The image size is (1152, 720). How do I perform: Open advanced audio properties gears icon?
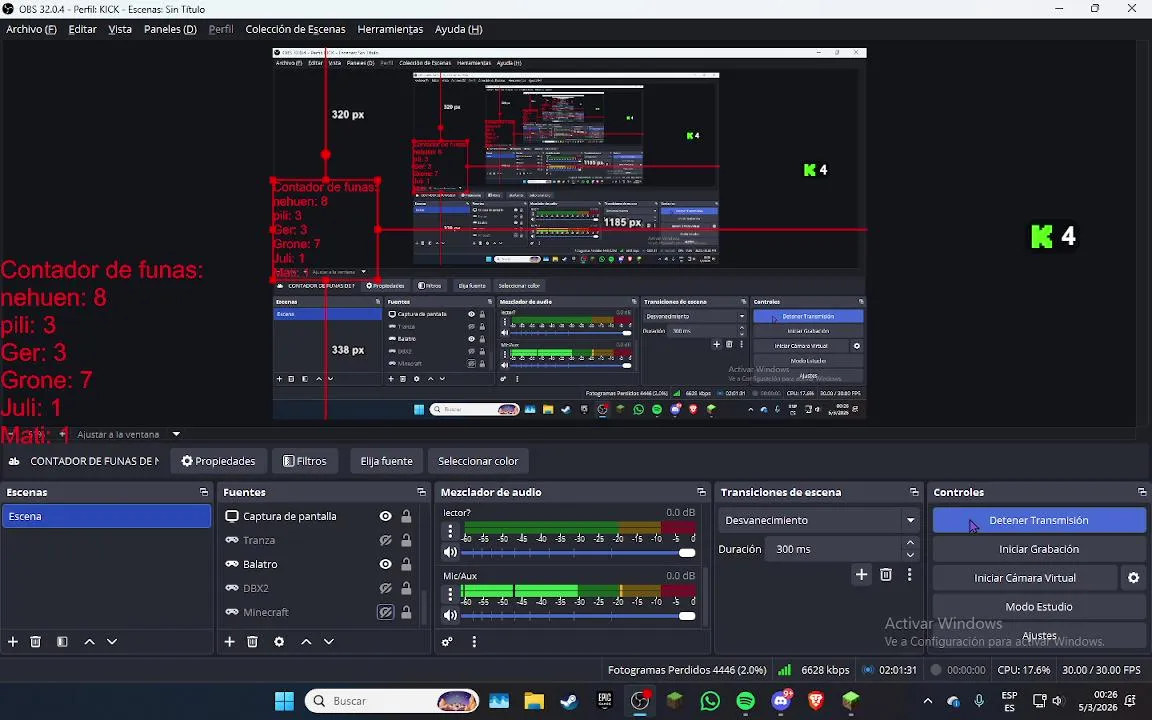pos(447,641)
